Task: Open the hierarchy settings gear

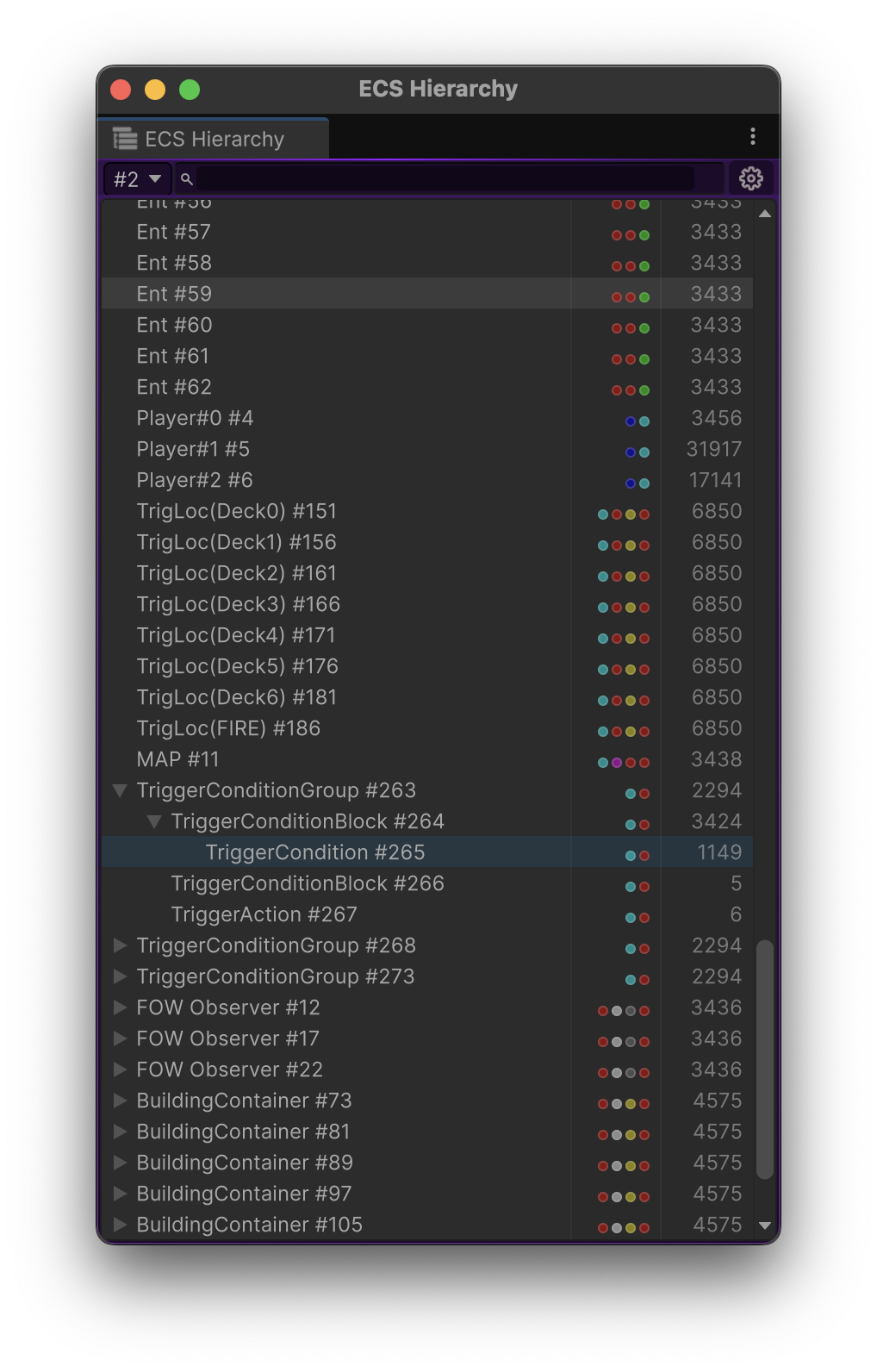Action: (750, 178)
